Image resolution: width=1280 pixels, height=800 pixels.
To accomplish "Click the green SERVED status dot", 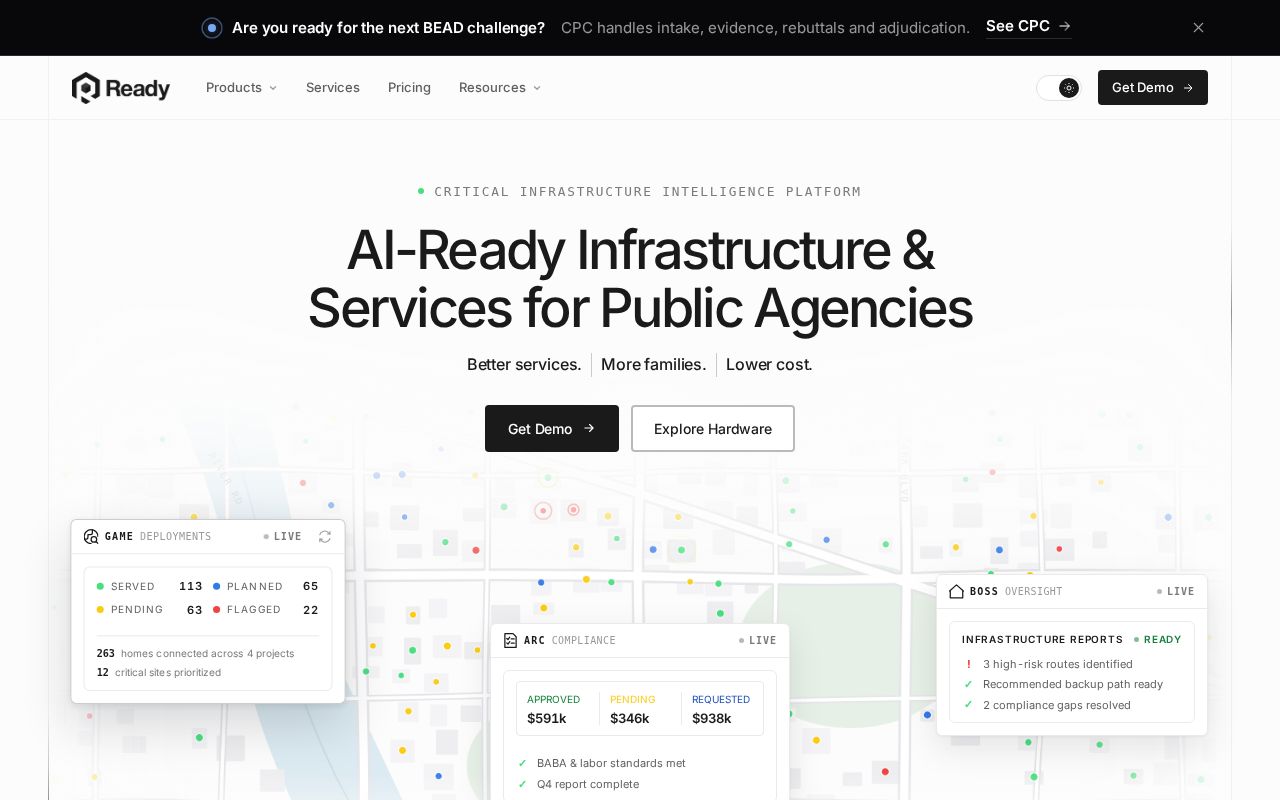I will (100, 587).
